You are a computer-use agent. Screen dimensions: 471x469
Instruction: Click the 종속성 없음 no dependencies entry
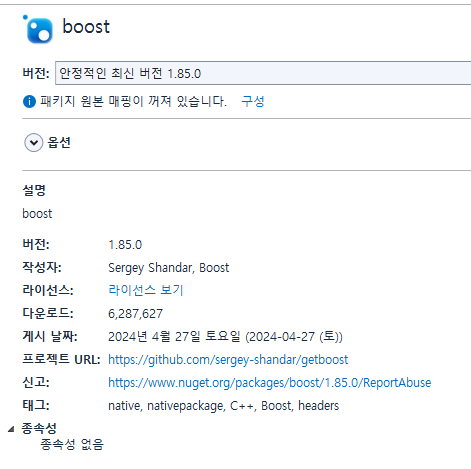click(x=72, y=444)
